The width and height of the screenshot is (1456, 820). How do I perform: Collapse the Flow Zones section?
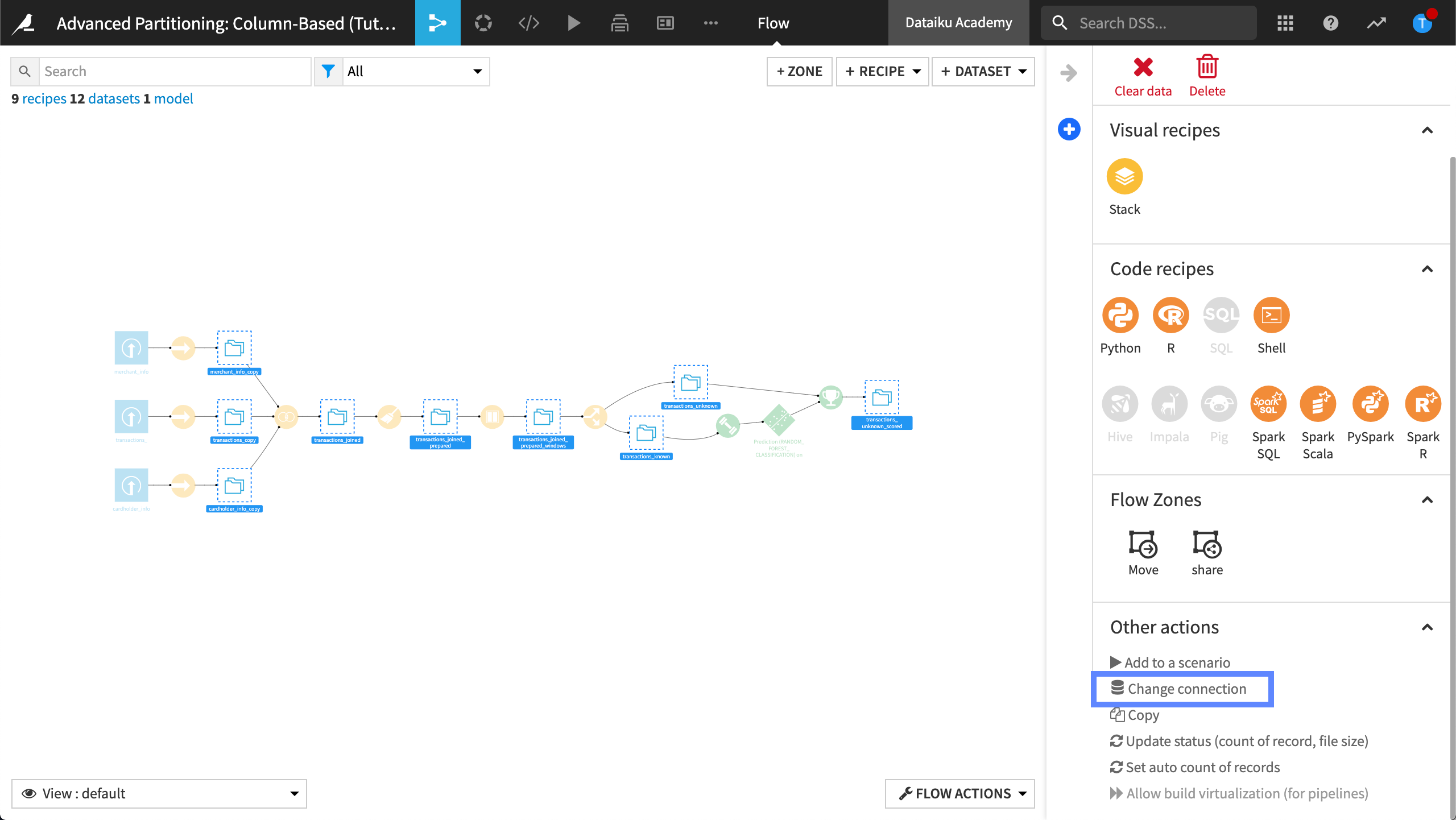click(x=1426, y=500)
